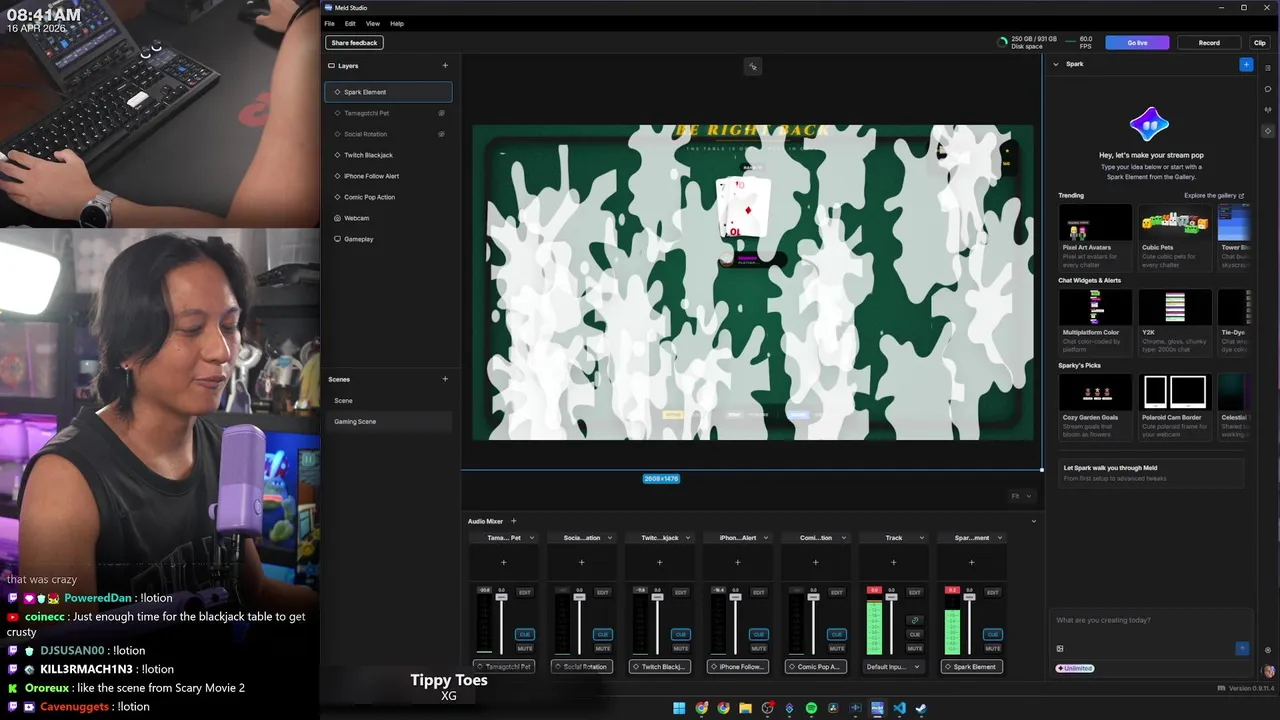Open Windows Start menu in taskbar

(679, 708)
